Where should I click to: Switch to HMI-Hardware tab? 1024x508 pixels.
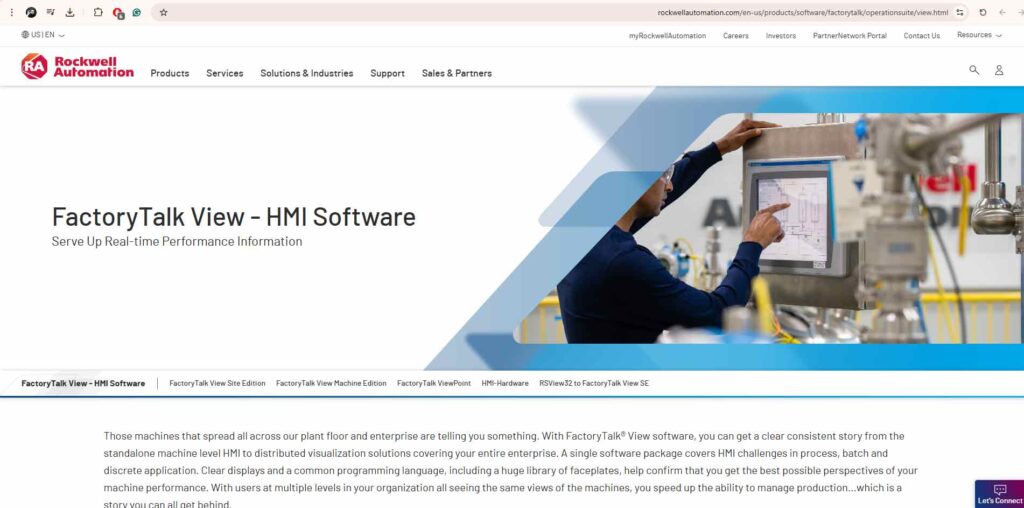[505, 383]
